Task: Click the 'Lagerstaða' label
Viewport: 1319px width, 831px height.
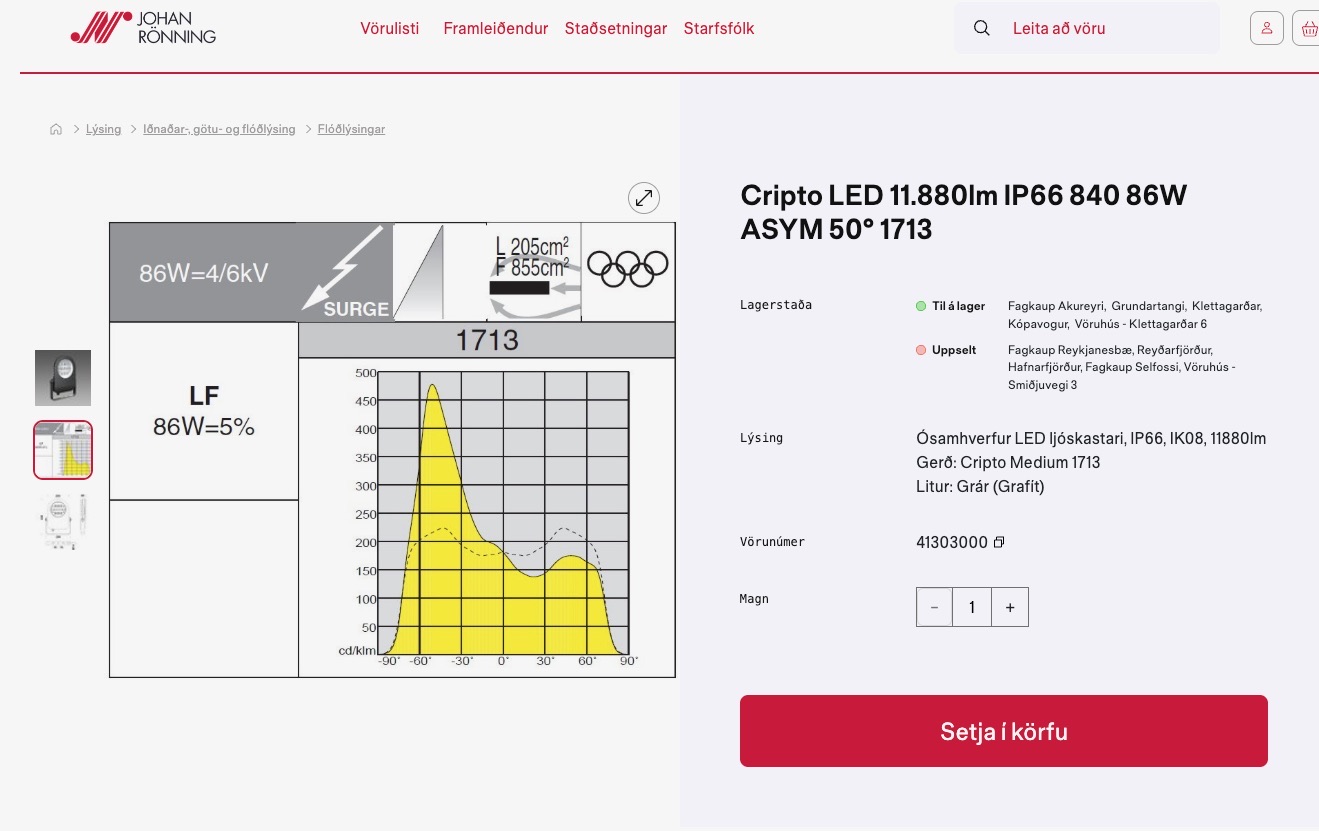Action: pyautogui.click(x=776, y=305)
